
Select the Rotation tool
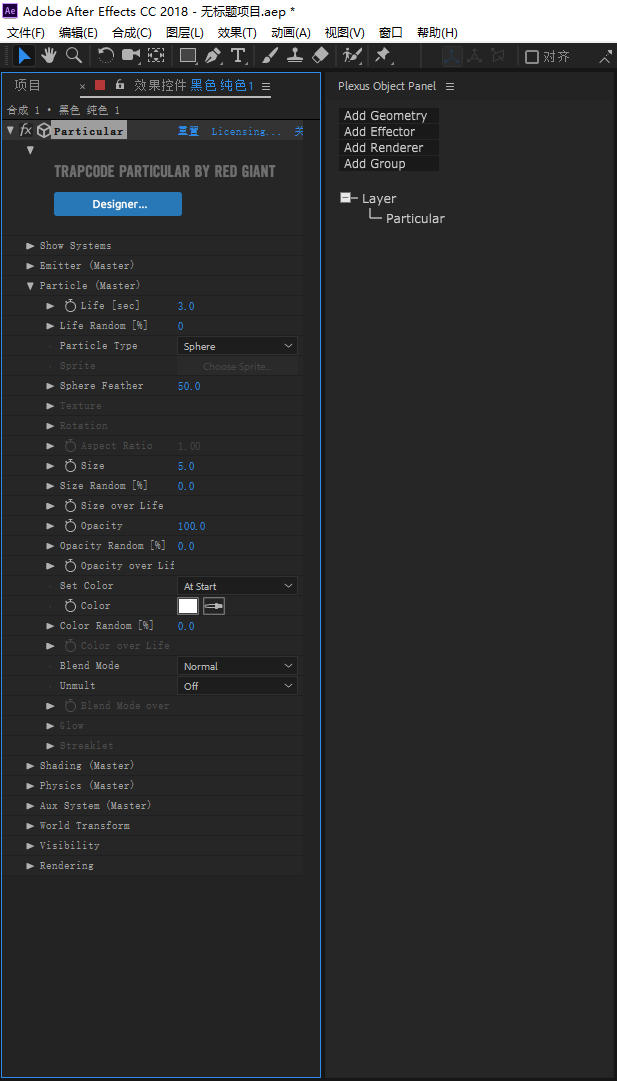(x=105, y=56)
